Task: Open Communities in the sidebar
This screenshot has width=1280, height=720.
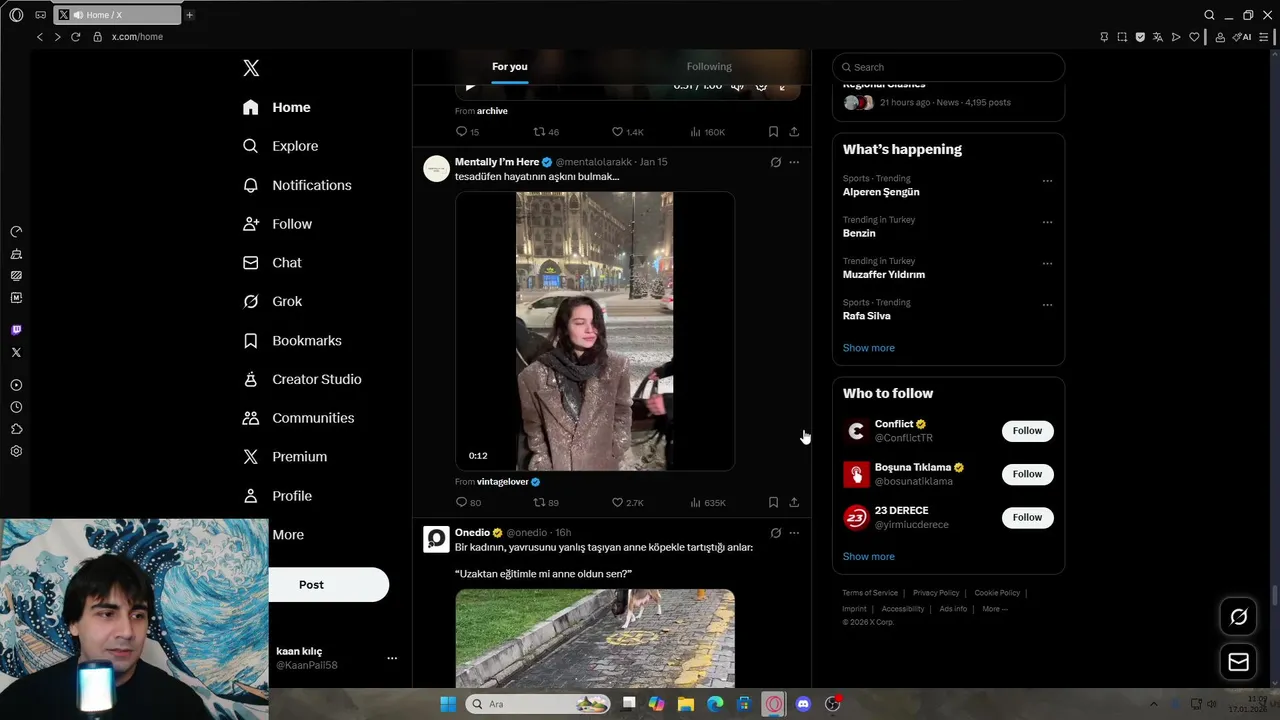Action: (298, 418)
